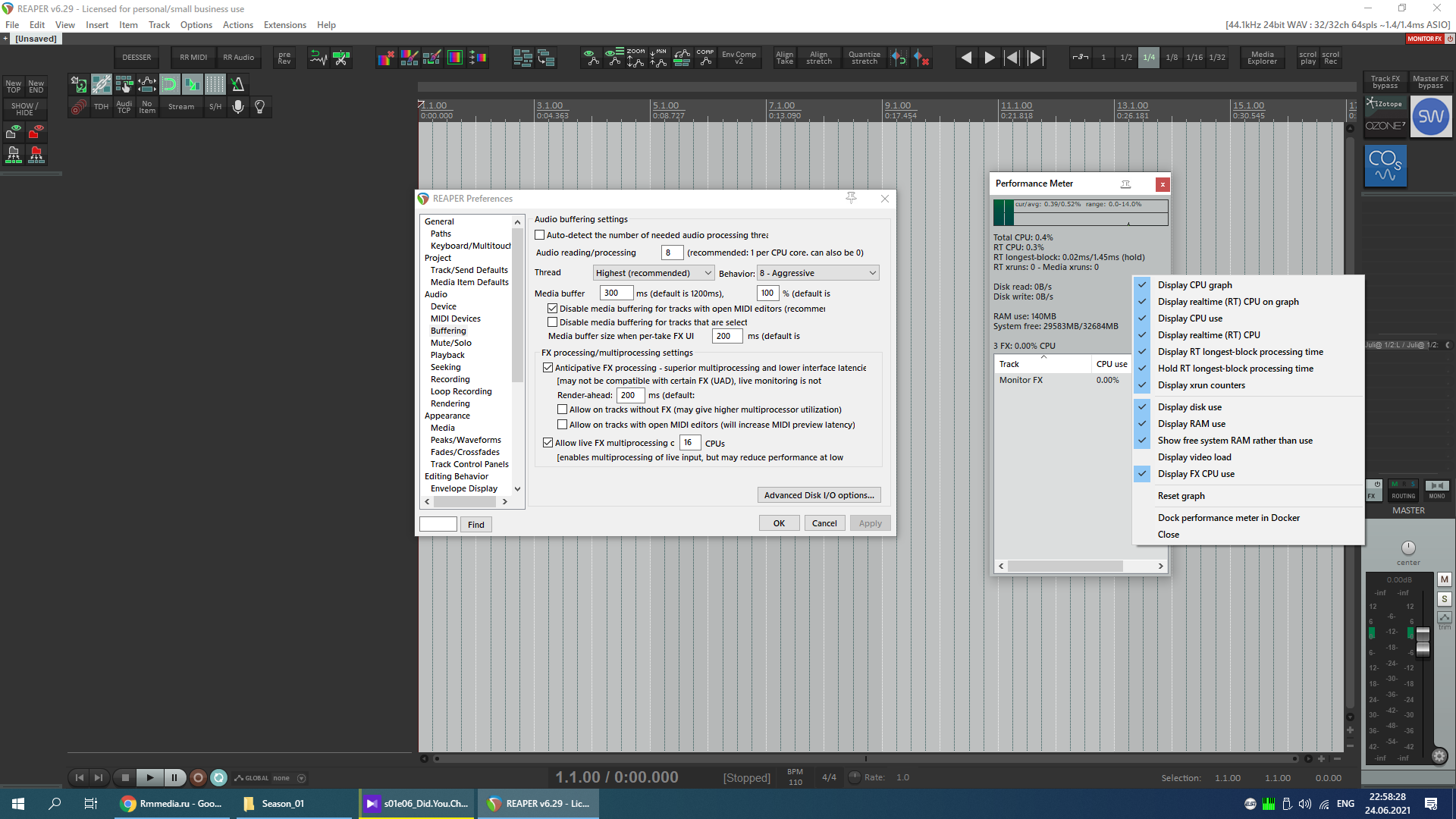Click the lightbulb icon in toolbar
The width and height of the screenshot is (1456, 819).
pyautogui.click(x=260, y=107)
